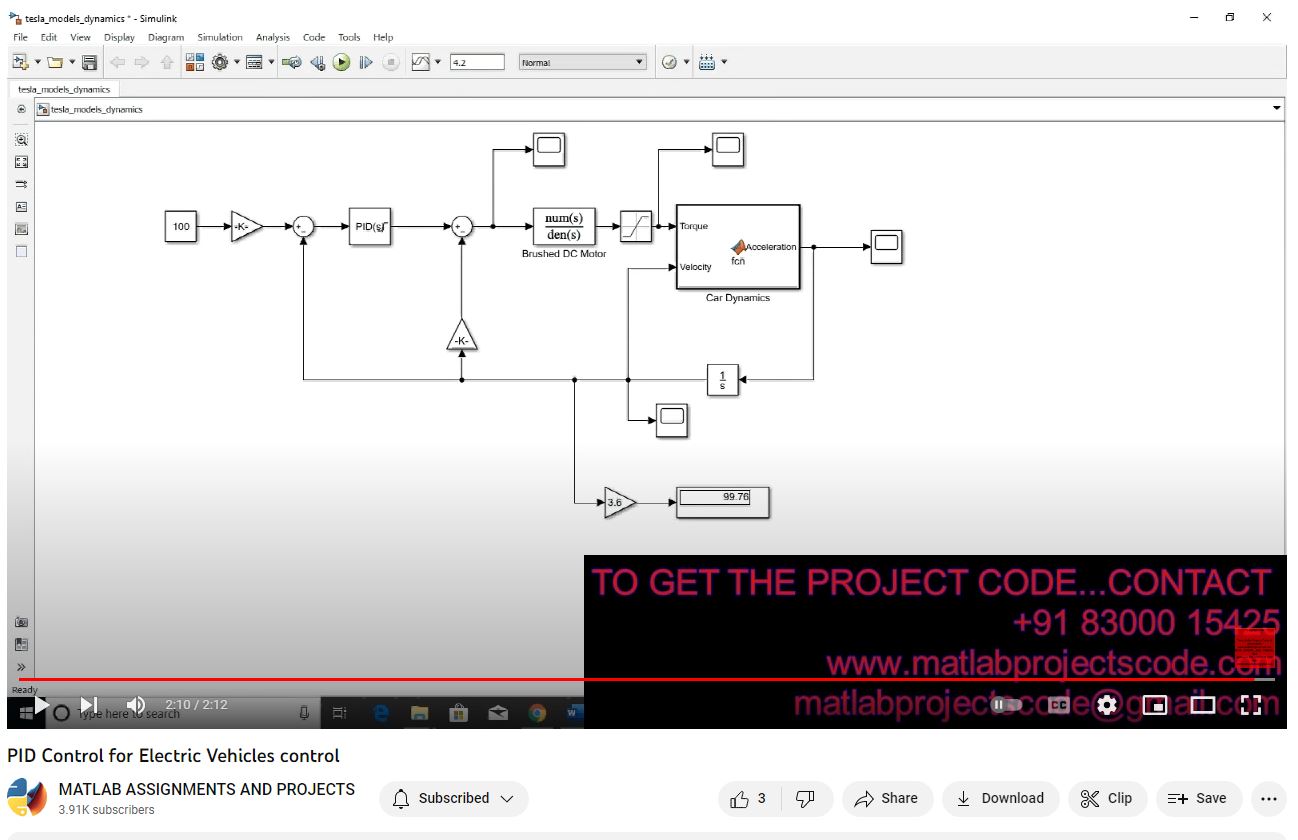Click the Up to Parent arrow icon
The height and width of the screenshot is (840, 1298).
(x=167, y=62)
